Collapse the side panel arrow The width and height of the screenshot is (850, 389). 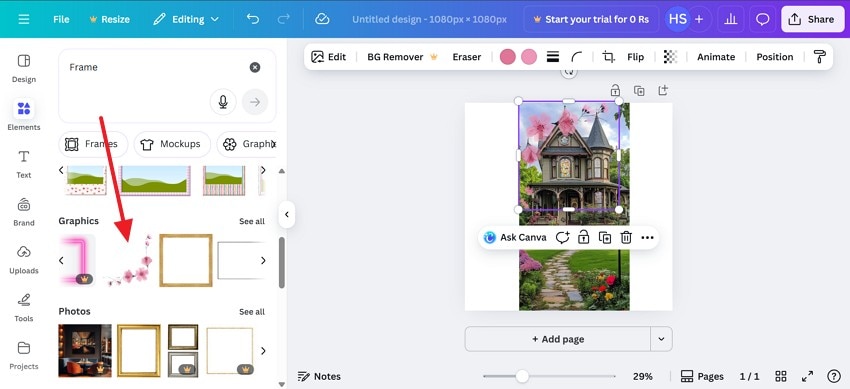(x=287, y=215)
